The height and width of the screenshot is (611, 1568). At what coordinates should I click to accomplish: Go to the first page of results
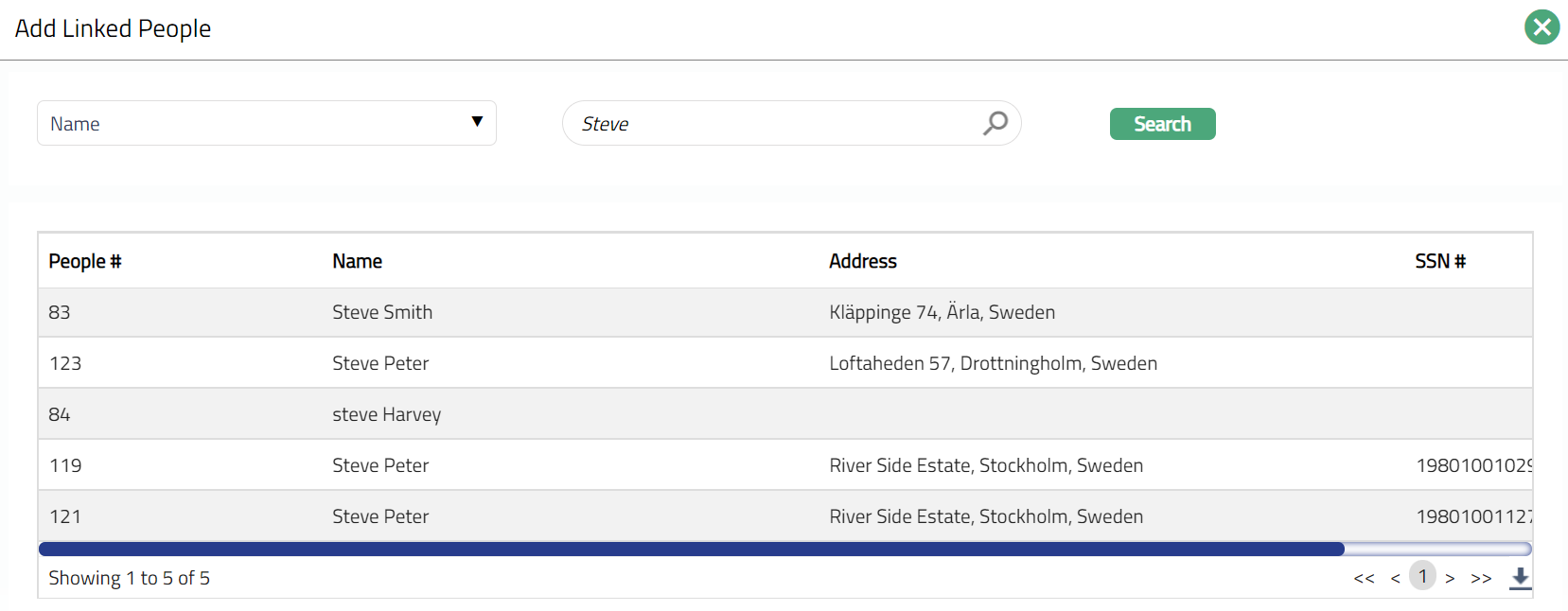click(x=1364, y=578)
